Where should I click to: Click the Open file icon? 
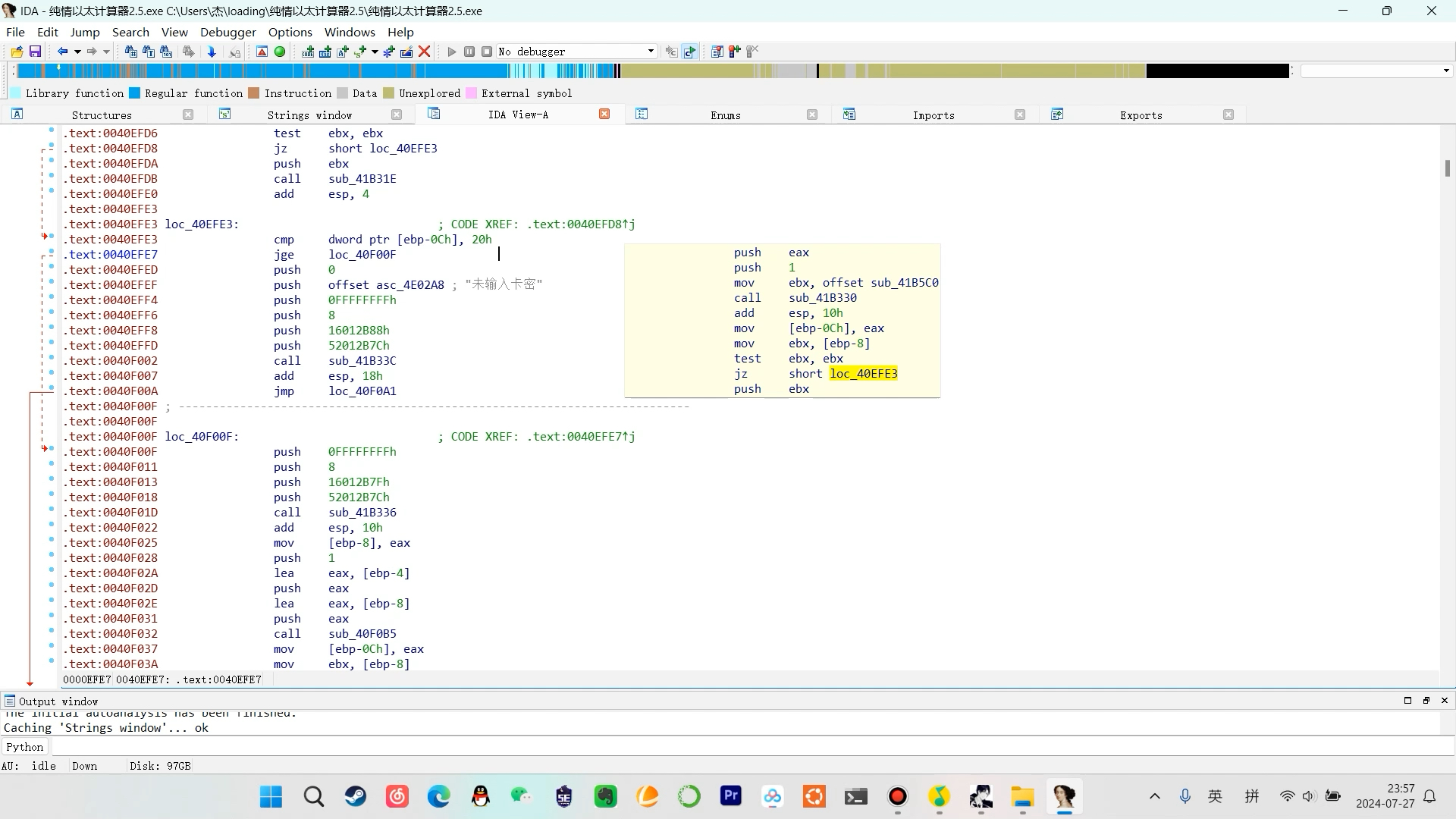17,52
